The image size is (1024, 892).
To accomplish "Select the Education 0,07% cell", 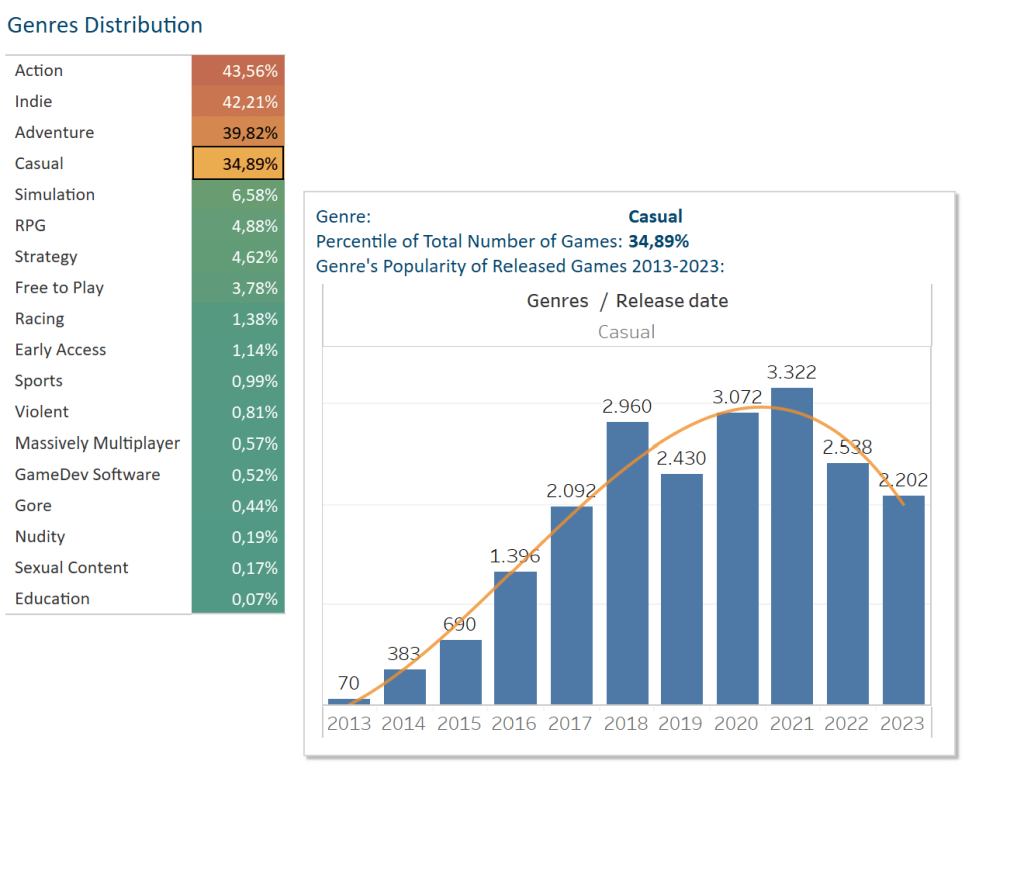I will coord(238,599).
